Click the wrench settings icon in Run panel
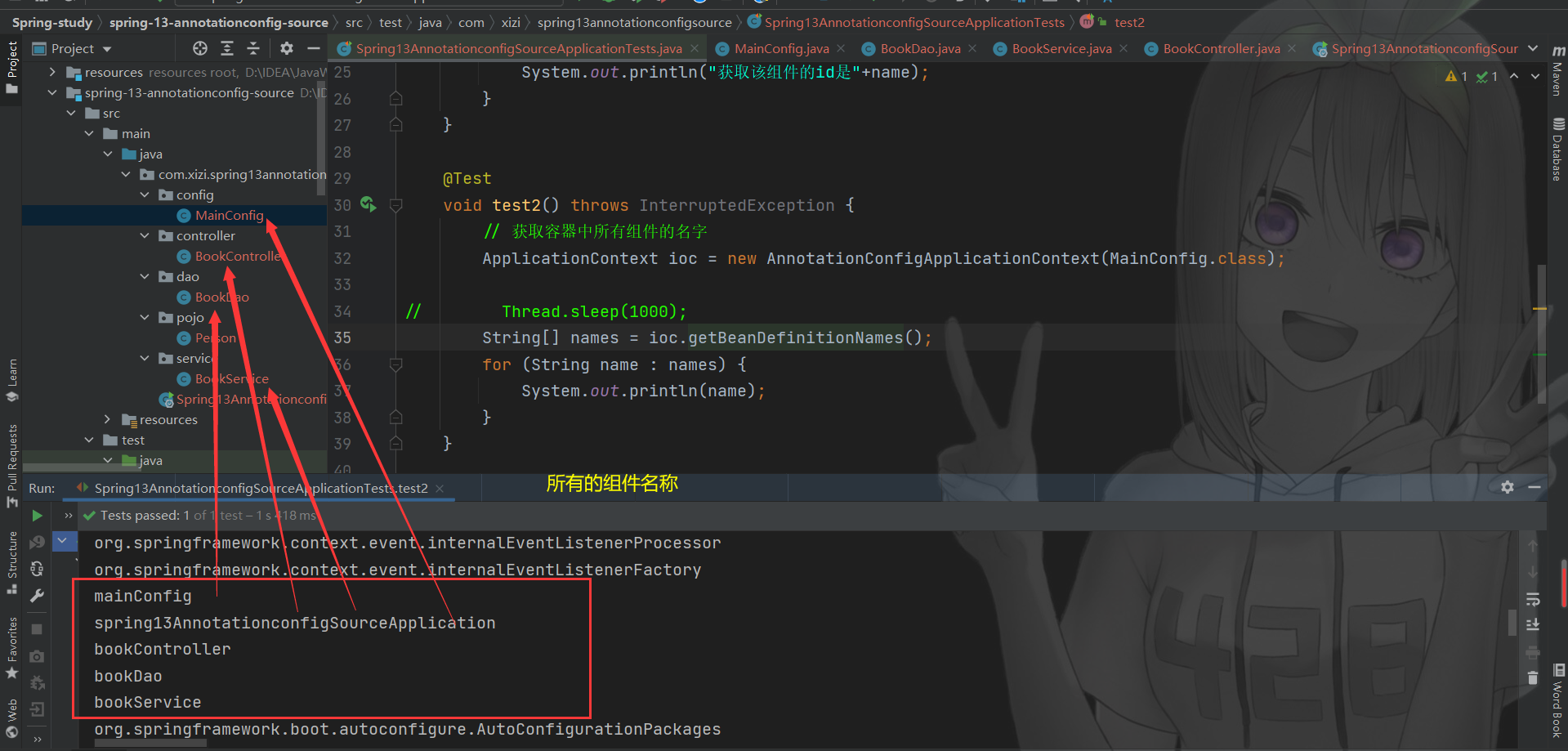 click(x=37, y=596)
